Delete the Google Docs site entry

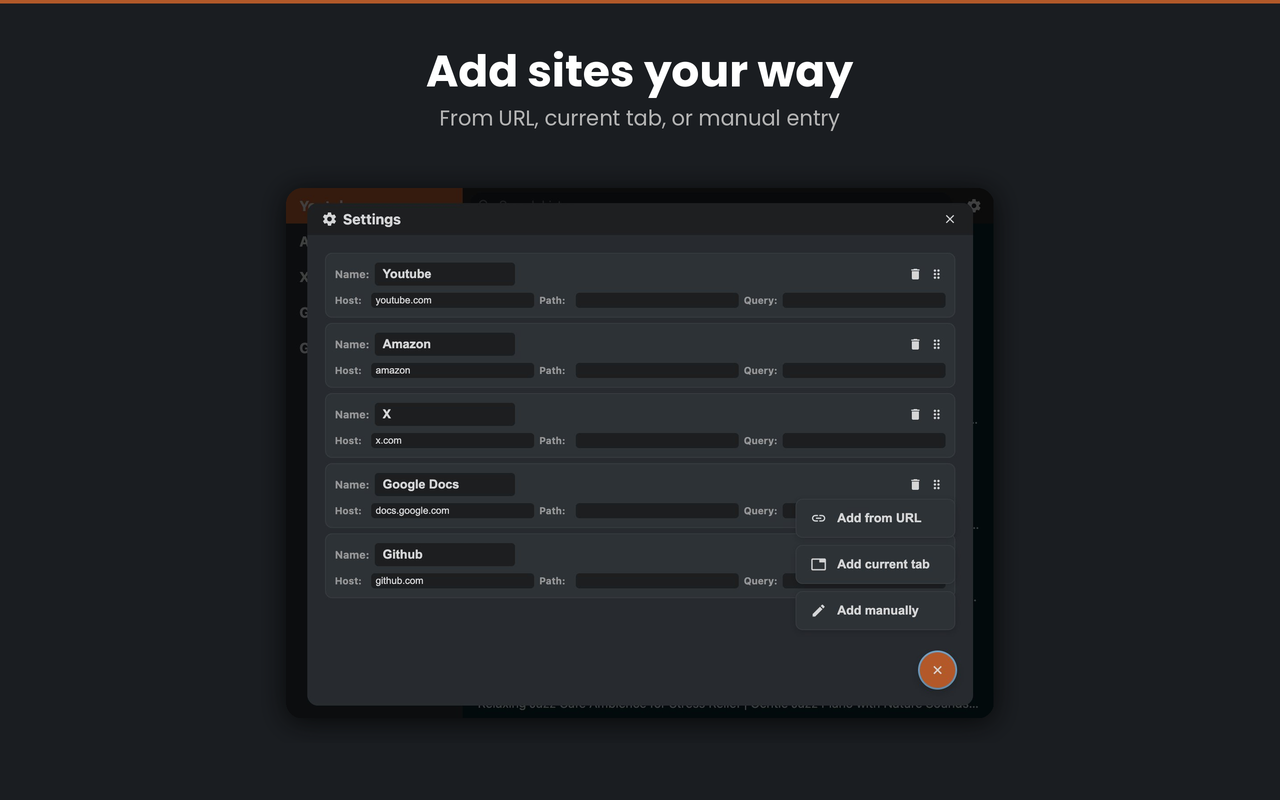point(915,484)
